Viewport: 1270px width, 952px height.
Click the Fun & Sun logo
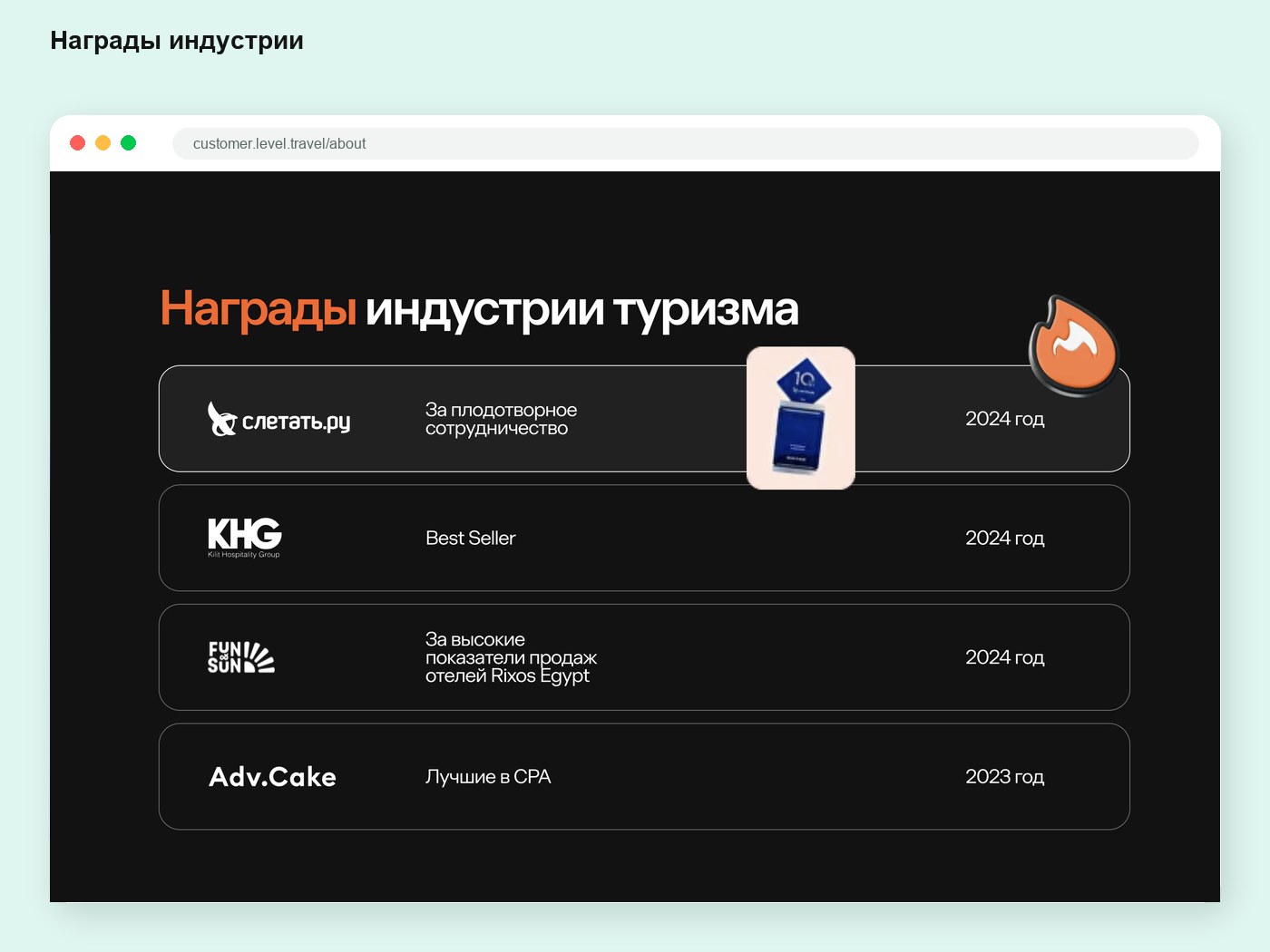[x=240, y=657]
